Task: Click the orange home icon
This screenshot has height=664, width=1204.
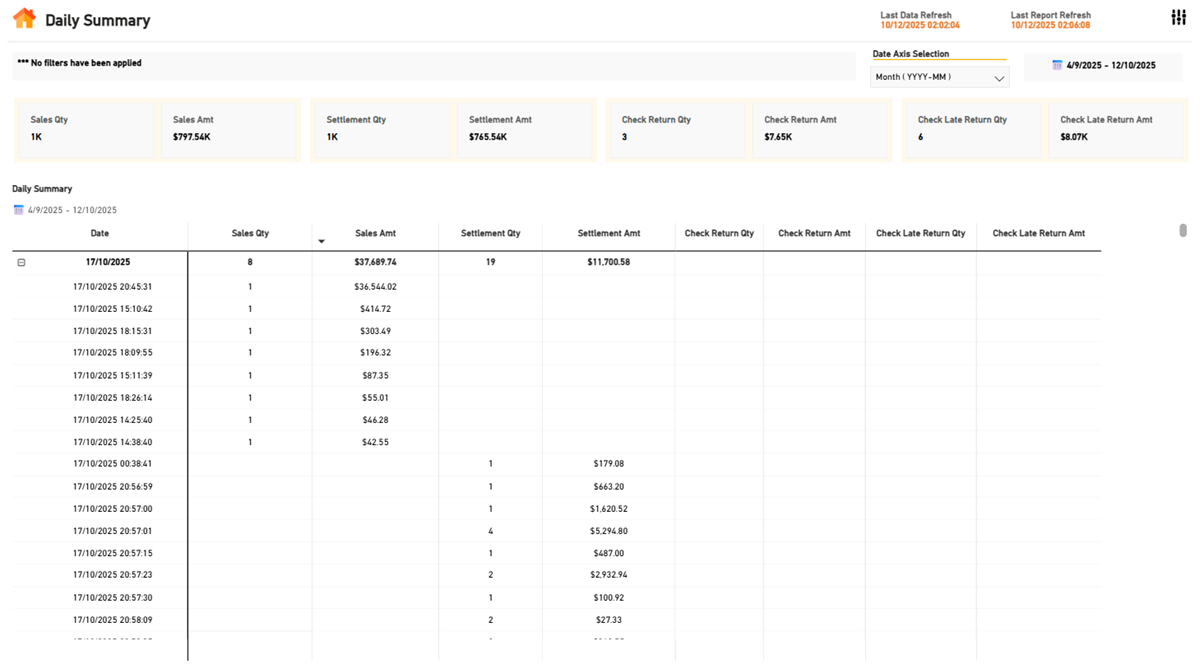Action: pyautogui.click(x=24, y=19)
